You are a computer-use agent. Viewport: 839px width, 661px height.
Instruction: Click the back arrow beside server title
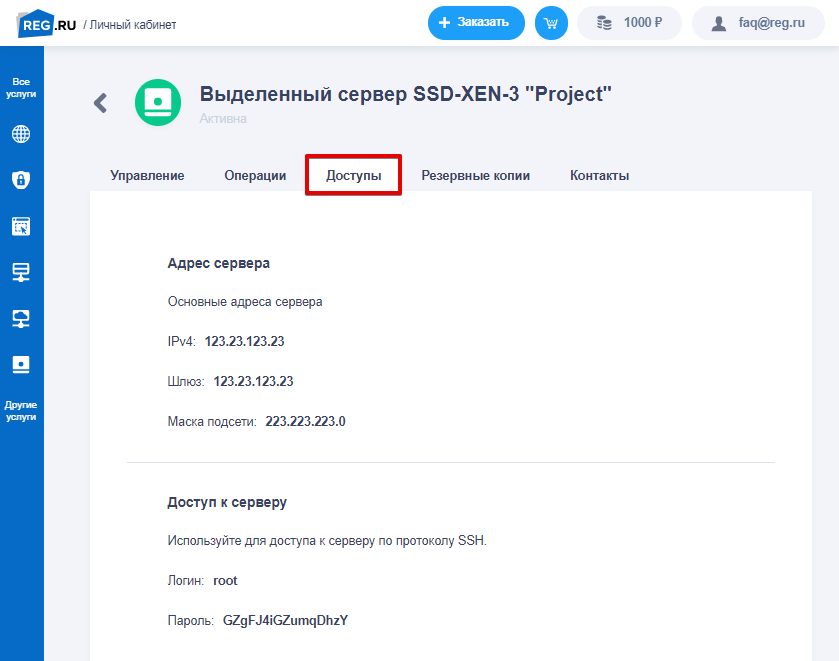click(100, 102)
